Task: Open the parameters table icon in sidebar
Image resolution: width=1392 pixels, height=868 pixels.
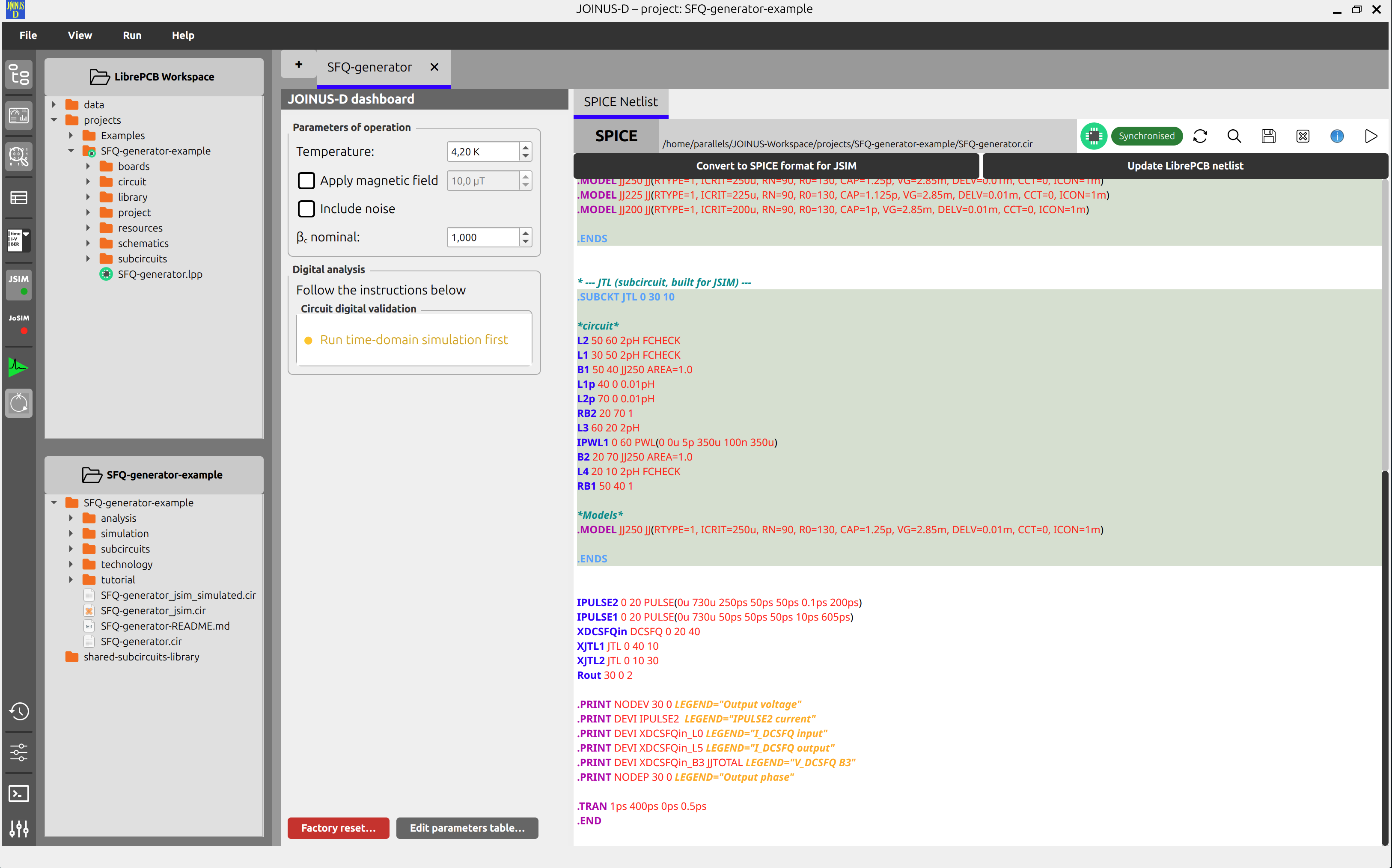Action: [19, 198]
